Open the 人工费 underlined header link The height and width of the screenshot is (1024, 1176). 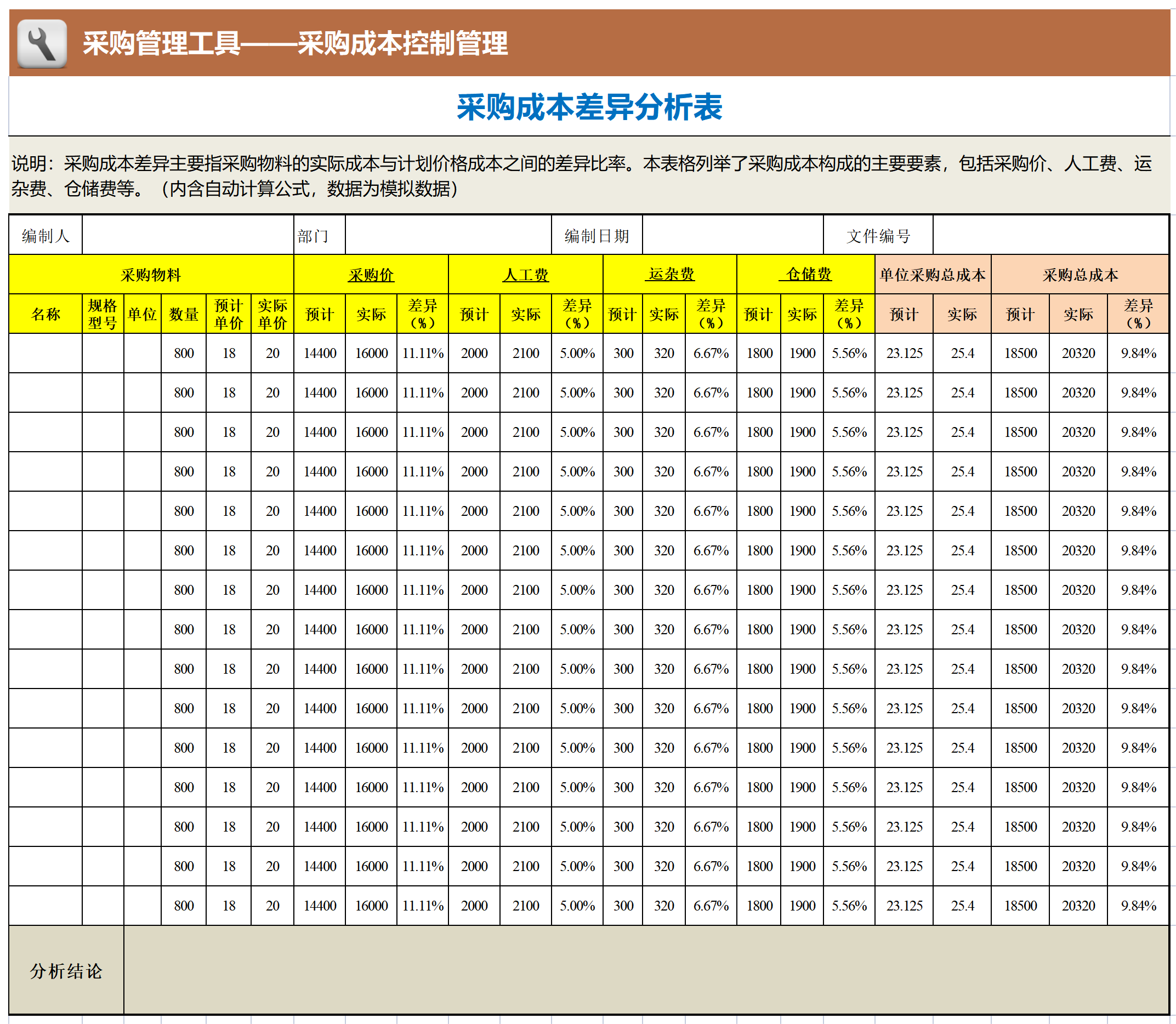click(x=526, y=275)
